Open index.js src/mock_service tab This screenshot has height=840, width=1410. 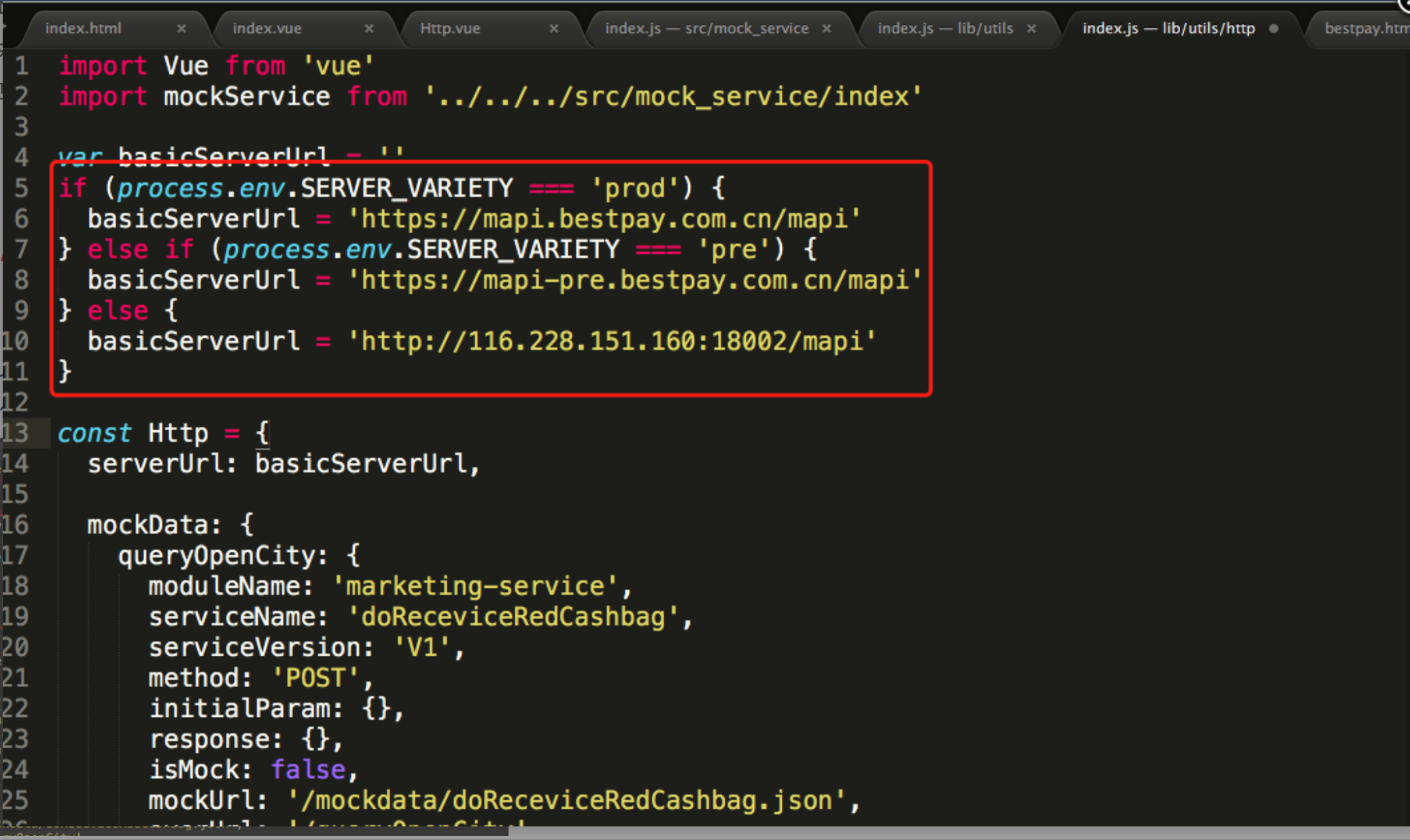(706, 29)
